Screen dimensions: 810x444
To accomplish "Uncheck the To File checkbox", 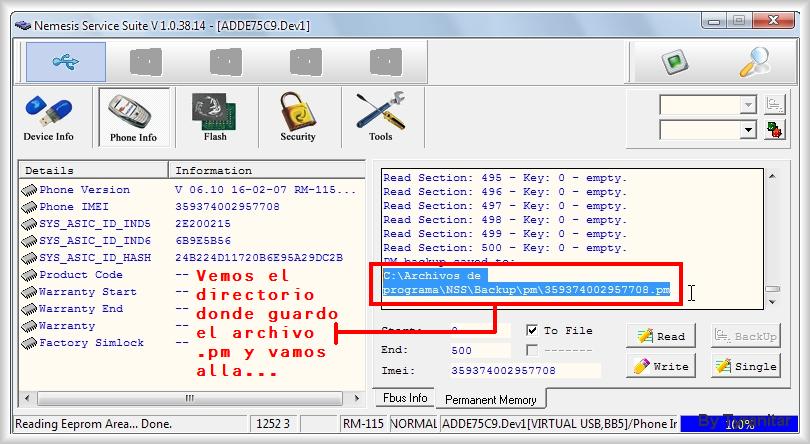I will pyautogui.click(x=533, y=330).
